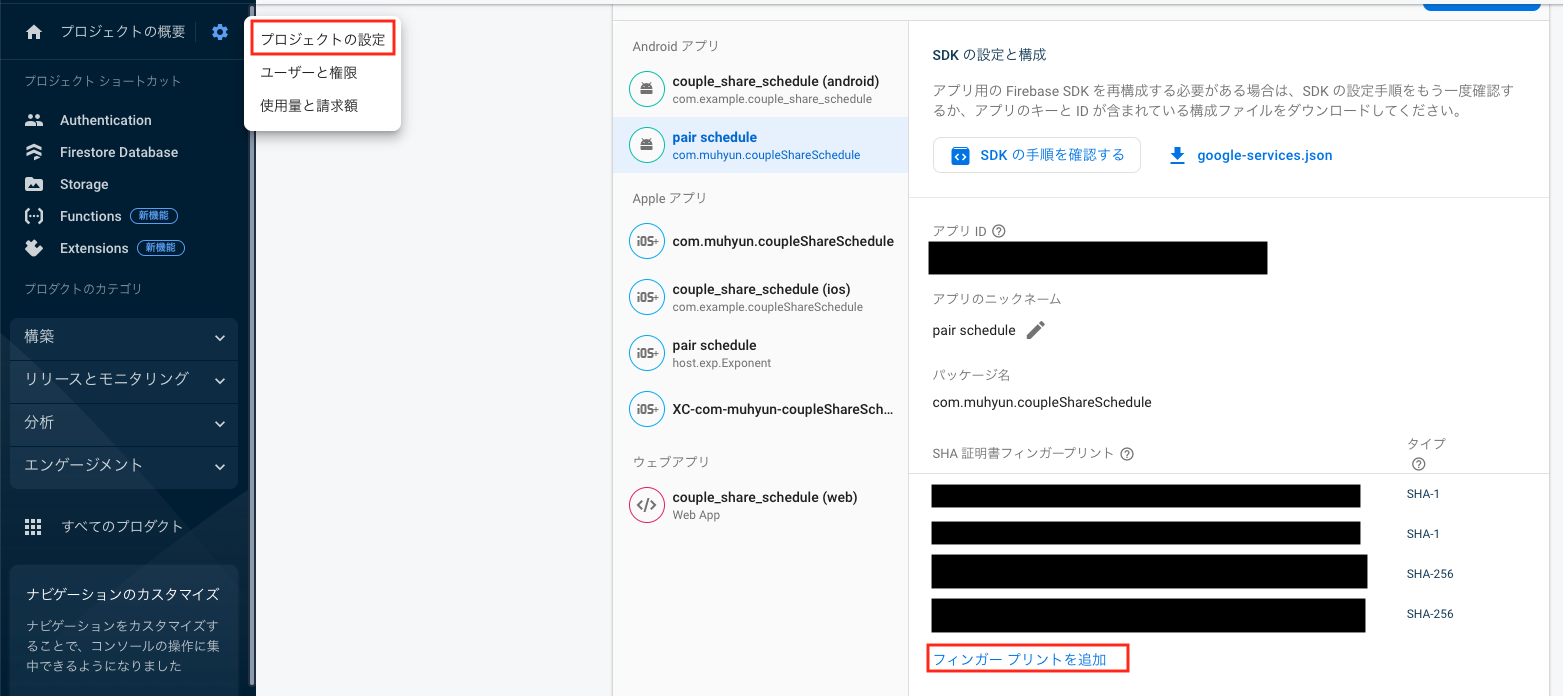
Task: Click the home icon beside プロジェクトの概要
Action: point(34,32)
